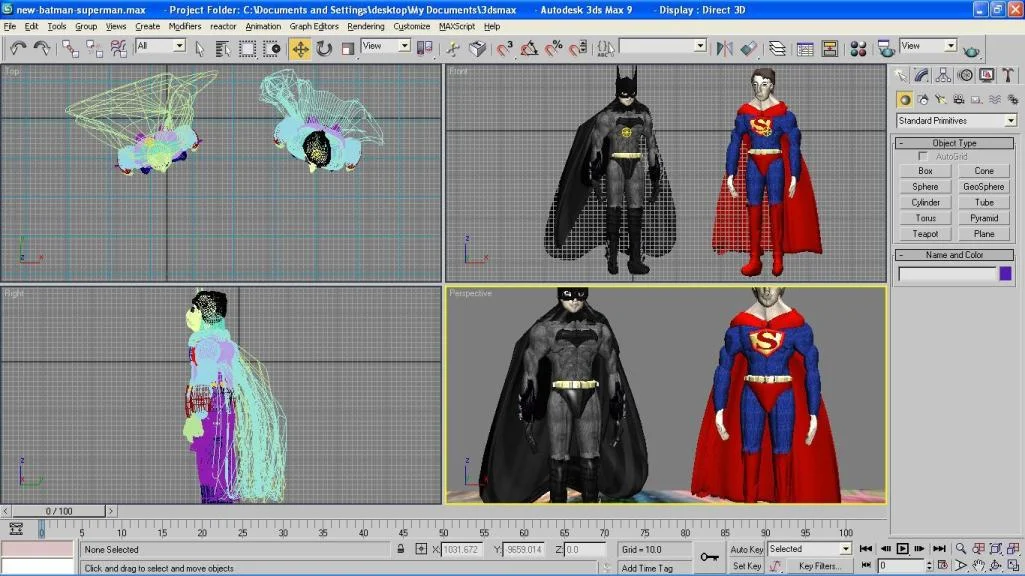Viewport: 1025px width, 576px height.
Task: Click the purple object color swatch
Action: (x=1005, y=273)
